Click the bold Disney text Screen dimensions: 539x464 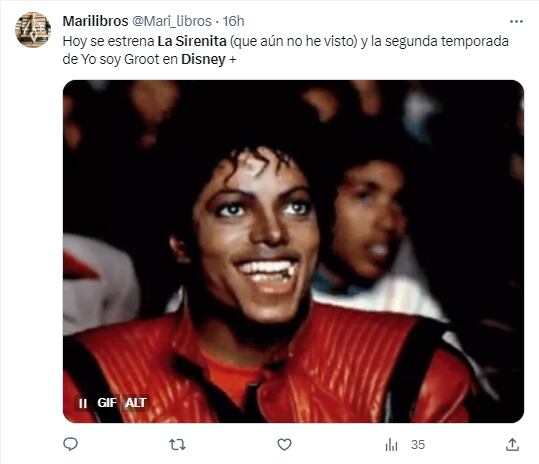click(203, 59)
